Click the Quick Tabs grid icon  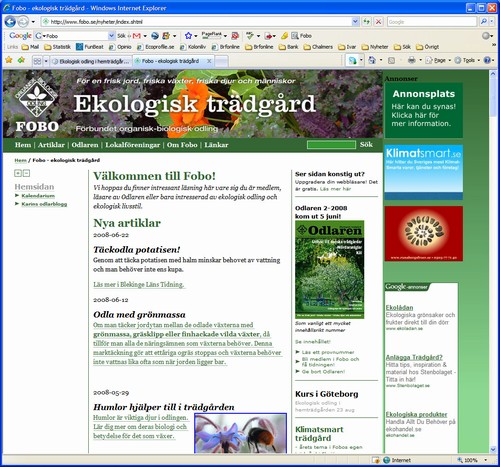37,61
